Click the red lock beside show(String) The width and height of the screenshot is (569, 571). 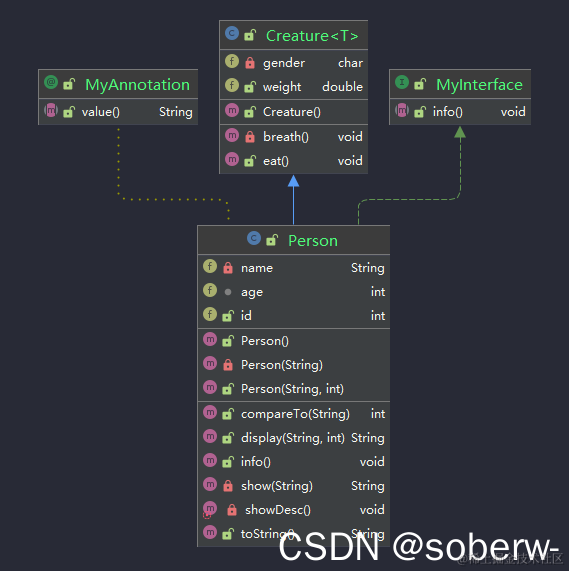228,486
